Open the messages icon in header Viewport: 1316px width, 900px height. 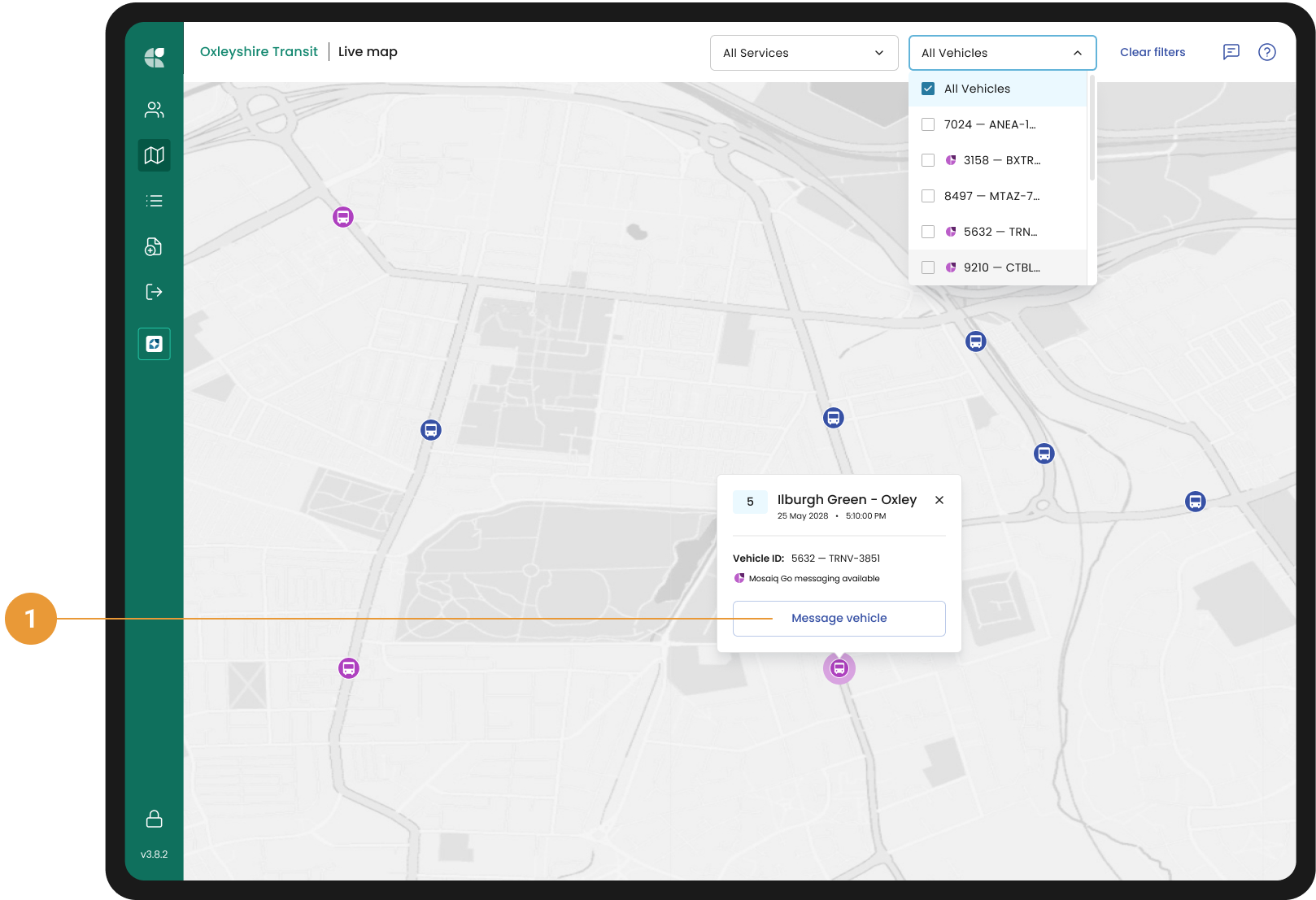tap(1231, 52)
